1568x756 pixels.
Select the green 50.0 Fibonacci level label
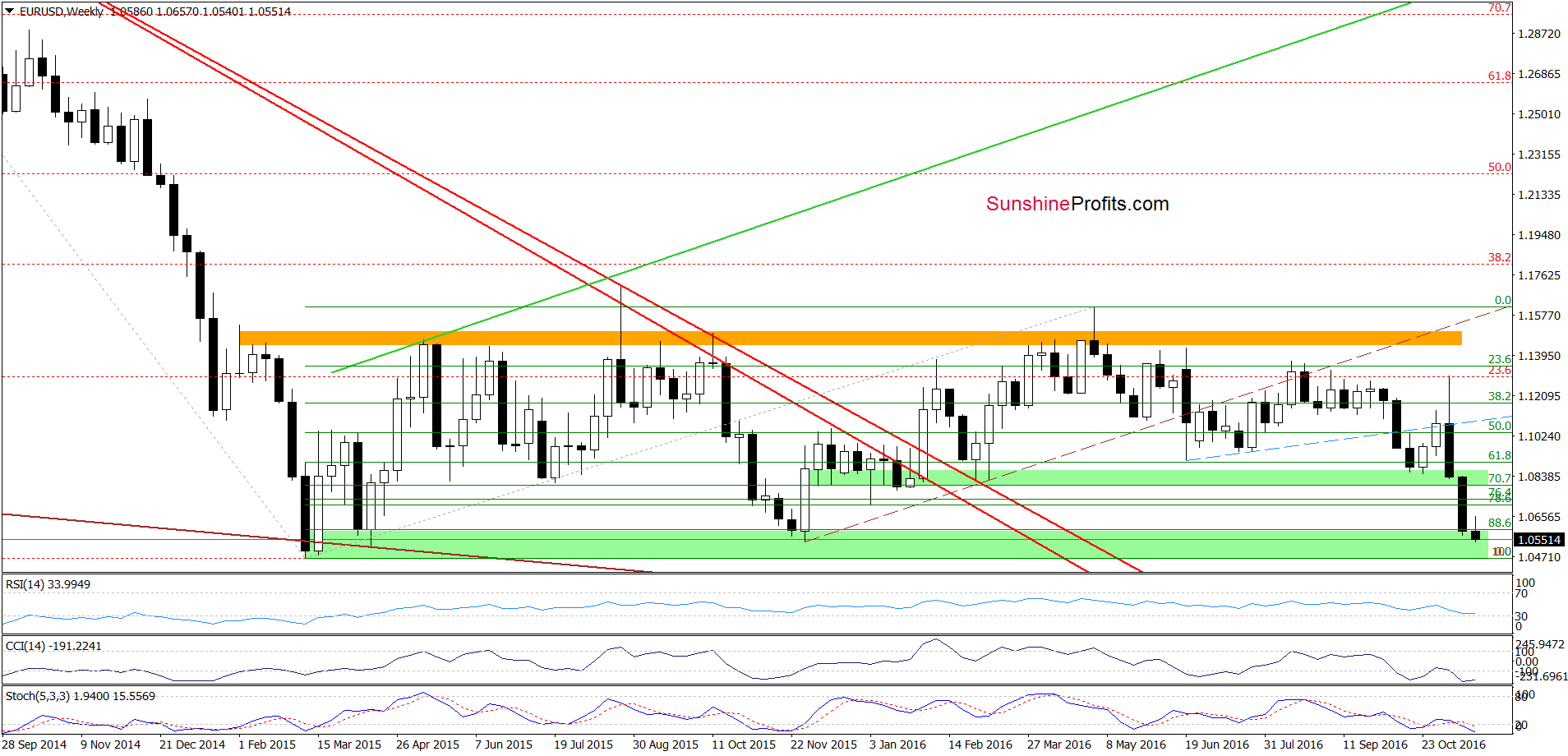pyautogui.click(x=1500, y=426)
